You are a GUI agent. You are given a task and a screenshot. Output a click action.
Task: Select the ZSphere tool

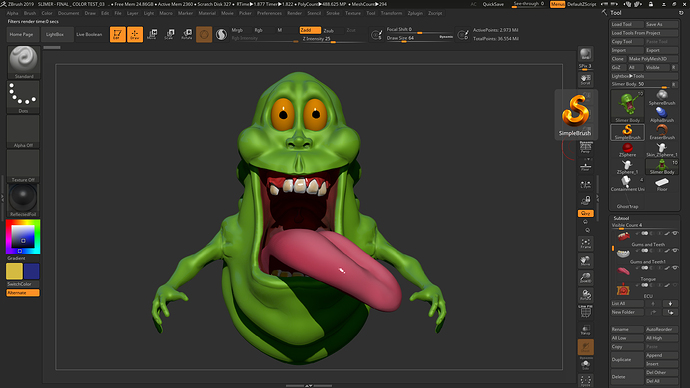pos(628,150)
